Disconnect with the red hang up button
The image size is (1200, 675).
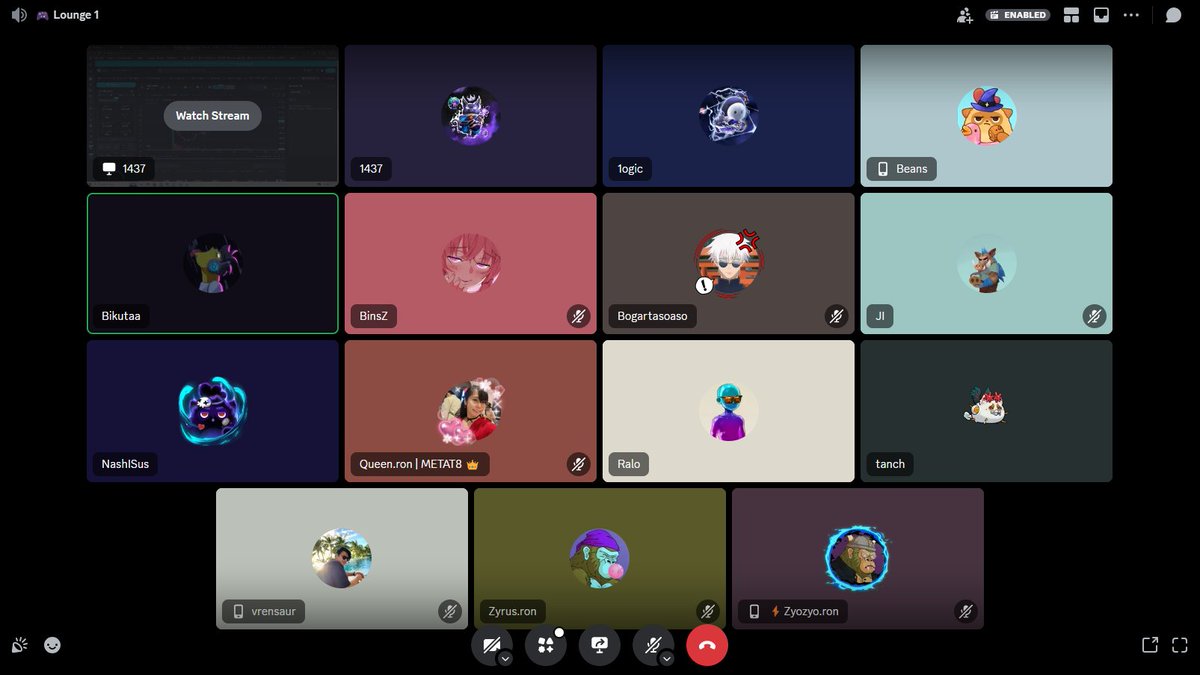tap(707, 645)
